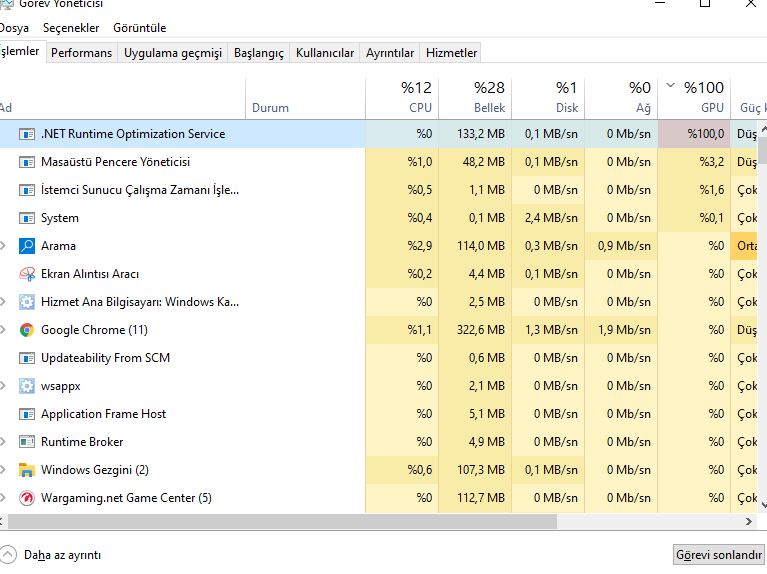Viewport: 767px width, 574px height.
Task: Expand the Windows Gezgini (2) group
Action: (x=3, y=470)
